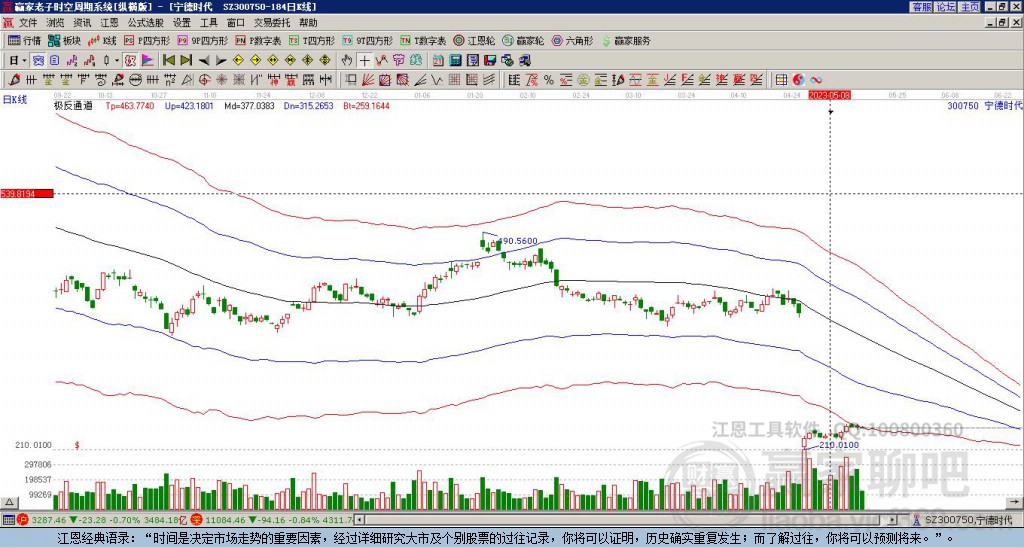Image resolution: width=1024 pixels, height=548 pixels.
Task: Open the 9P四方形 tool
Action: [202, 40]
